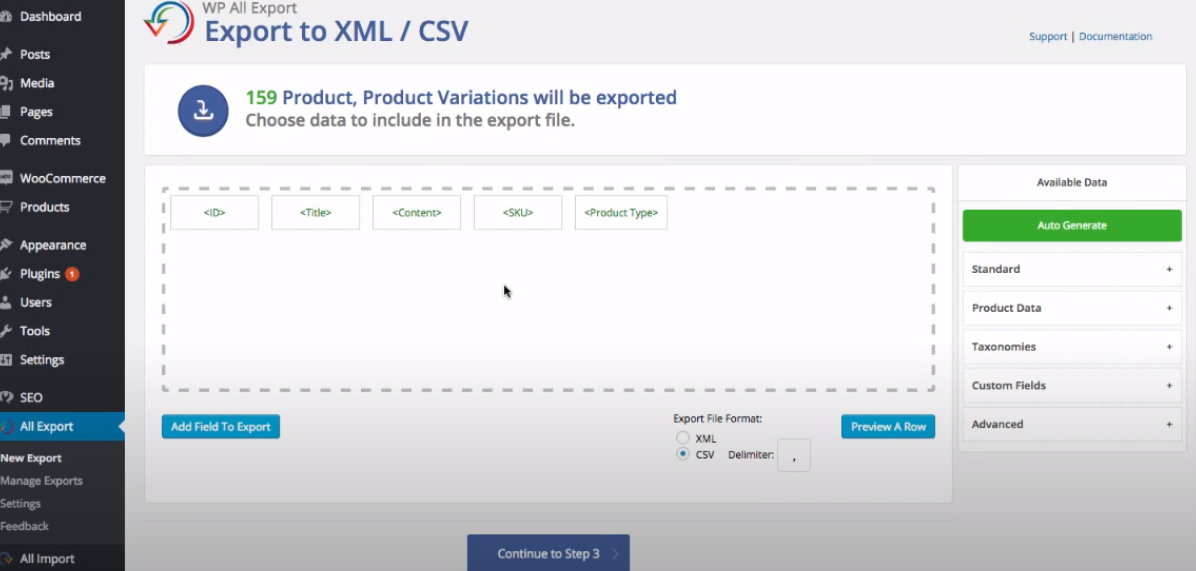
Task: Click the WP All Export logo
Action: tap(169, 22)
